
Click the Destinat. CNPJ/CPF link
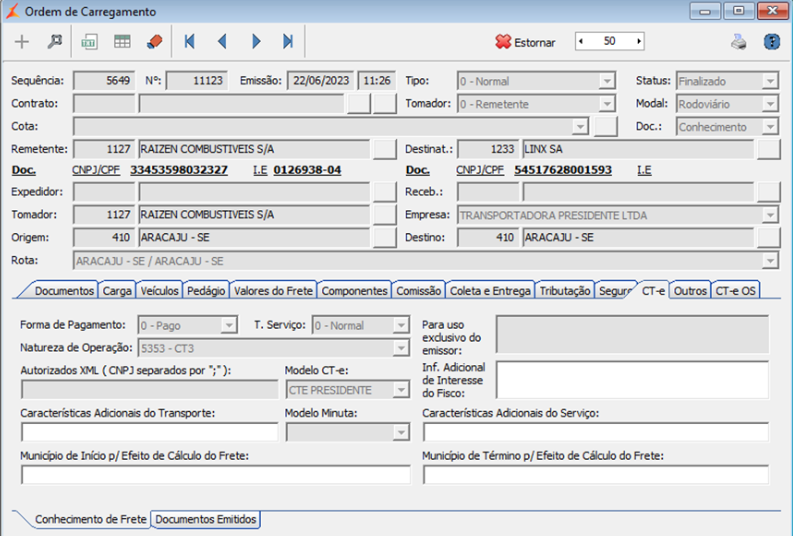coord(480,170)
